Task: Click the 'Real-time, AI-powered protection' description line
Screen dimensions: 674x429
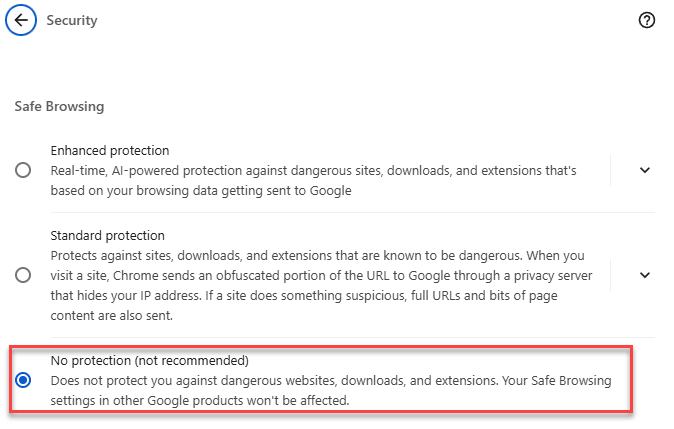Action: click(313, 171)
